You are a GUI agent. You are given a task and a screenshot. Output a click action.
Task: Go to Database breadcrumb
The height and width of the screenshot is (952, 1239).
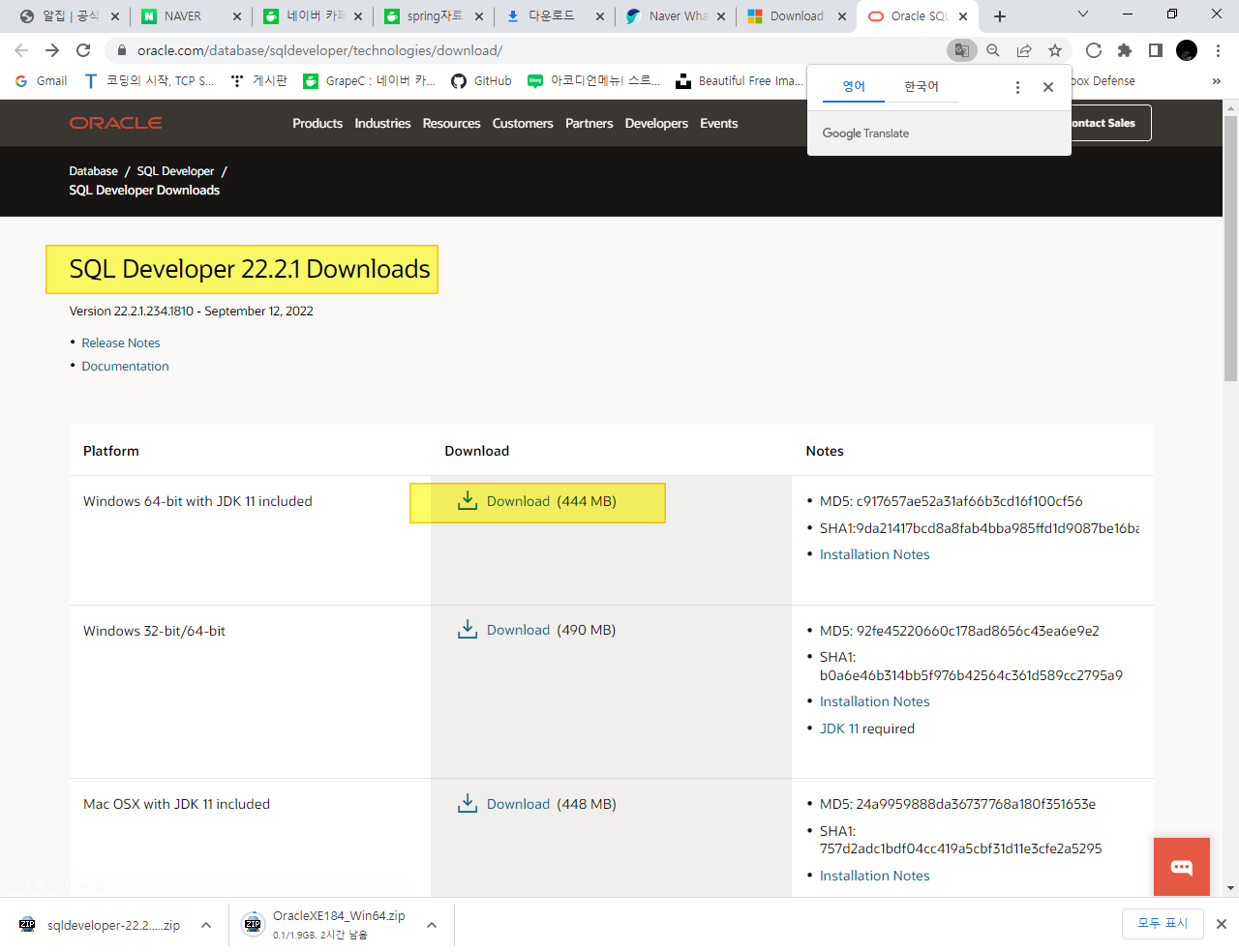coord(93,171)
